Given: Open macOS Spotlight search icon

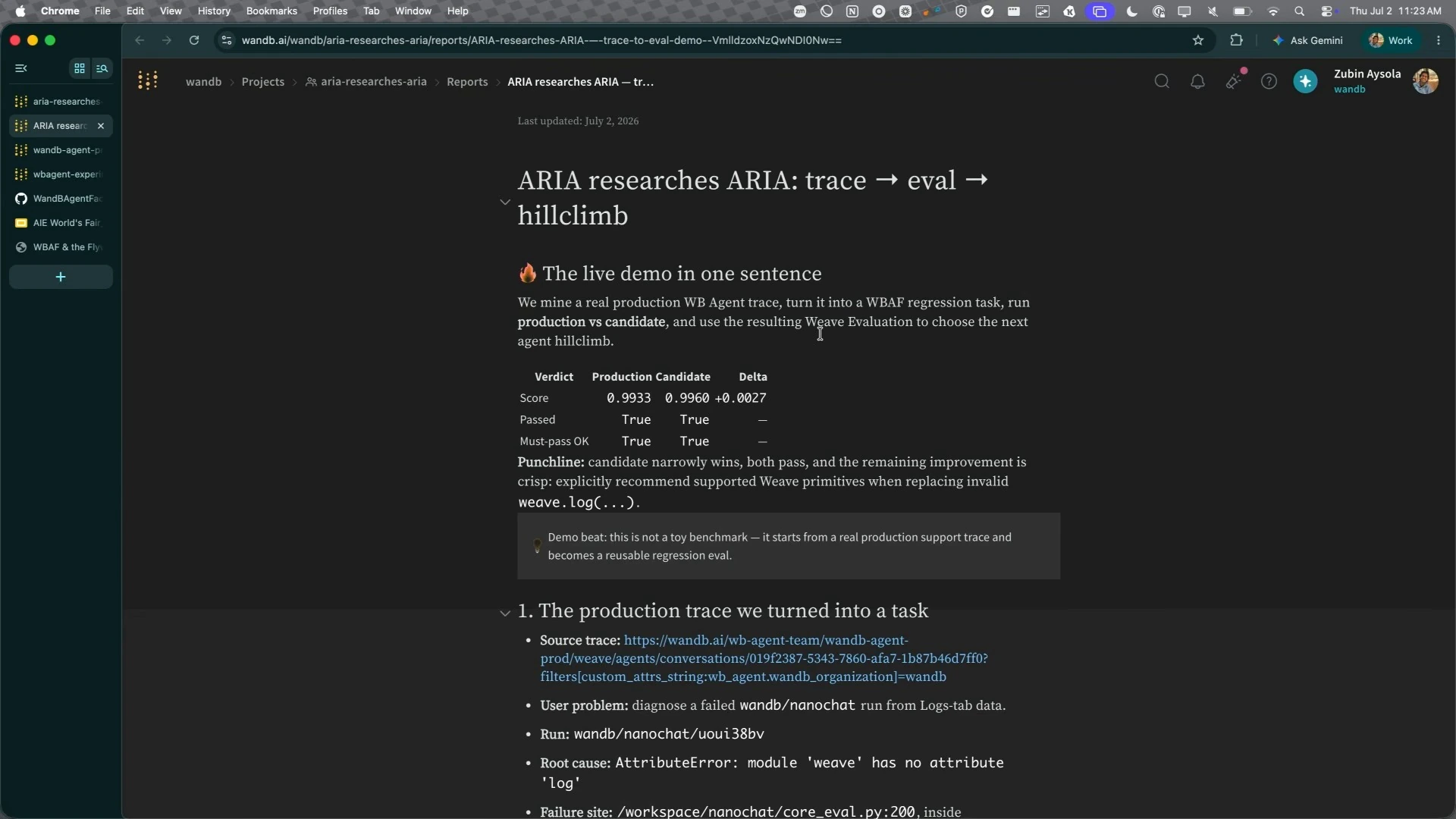Looking at the screenshot, I should coord(1299,11).
